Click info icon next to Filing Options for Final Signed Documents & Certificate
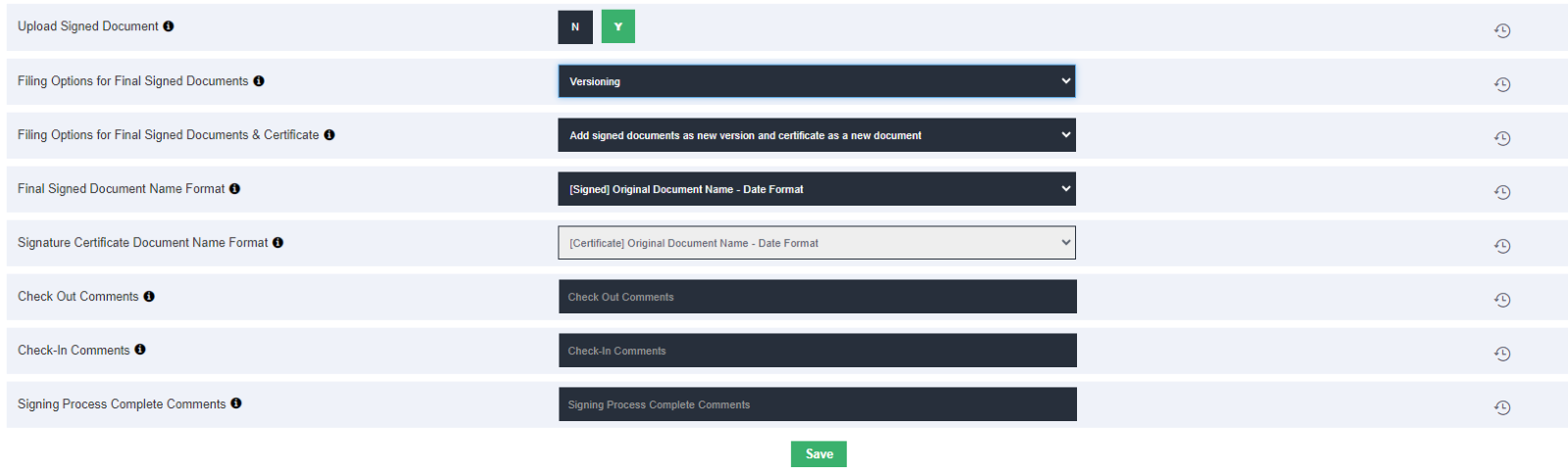Screen dimensions: 1568x474 [329, 135]
